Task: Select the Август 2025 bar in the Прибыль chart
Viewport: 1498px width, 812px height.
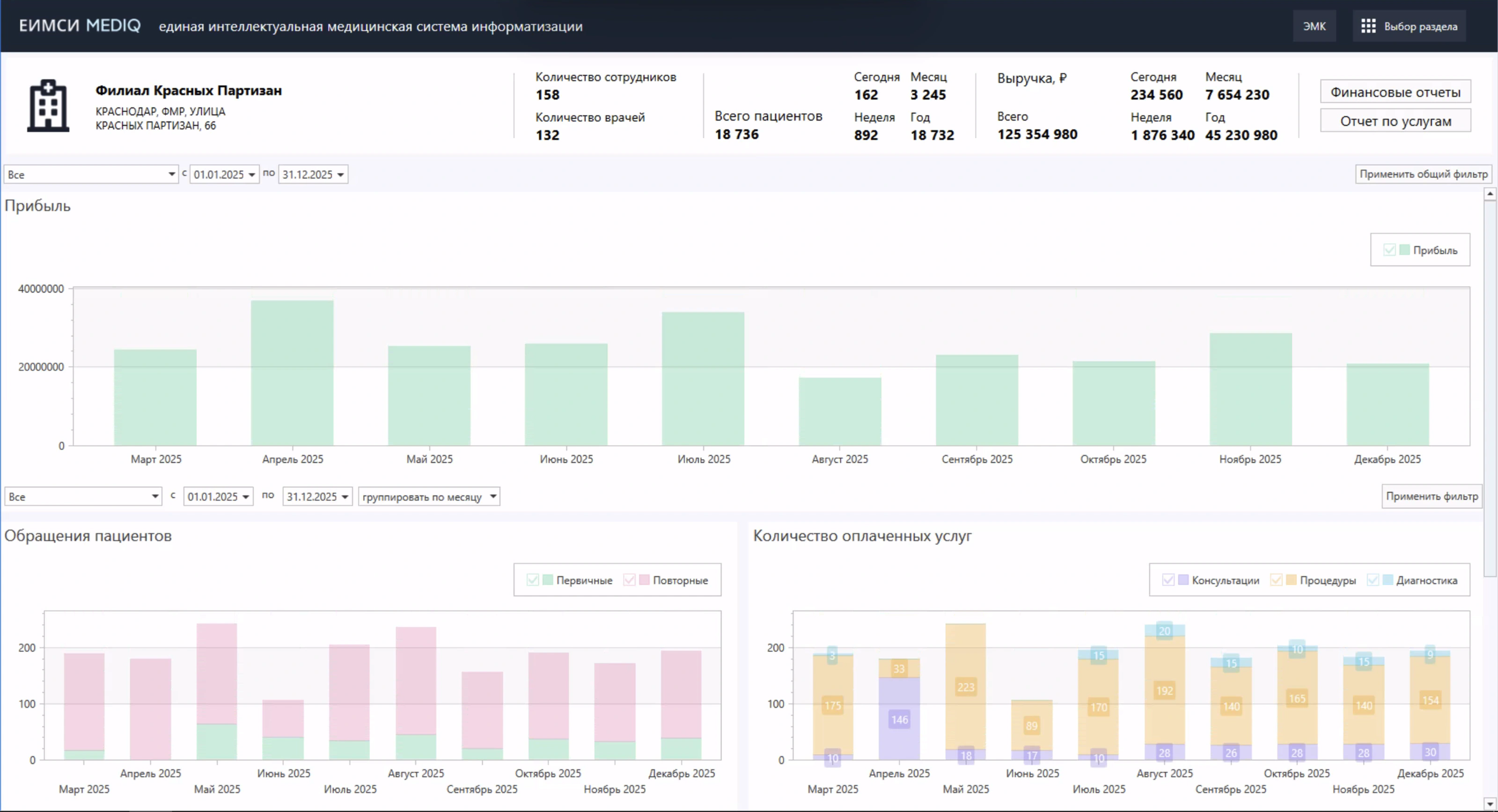Action: (x=840, y=411)
